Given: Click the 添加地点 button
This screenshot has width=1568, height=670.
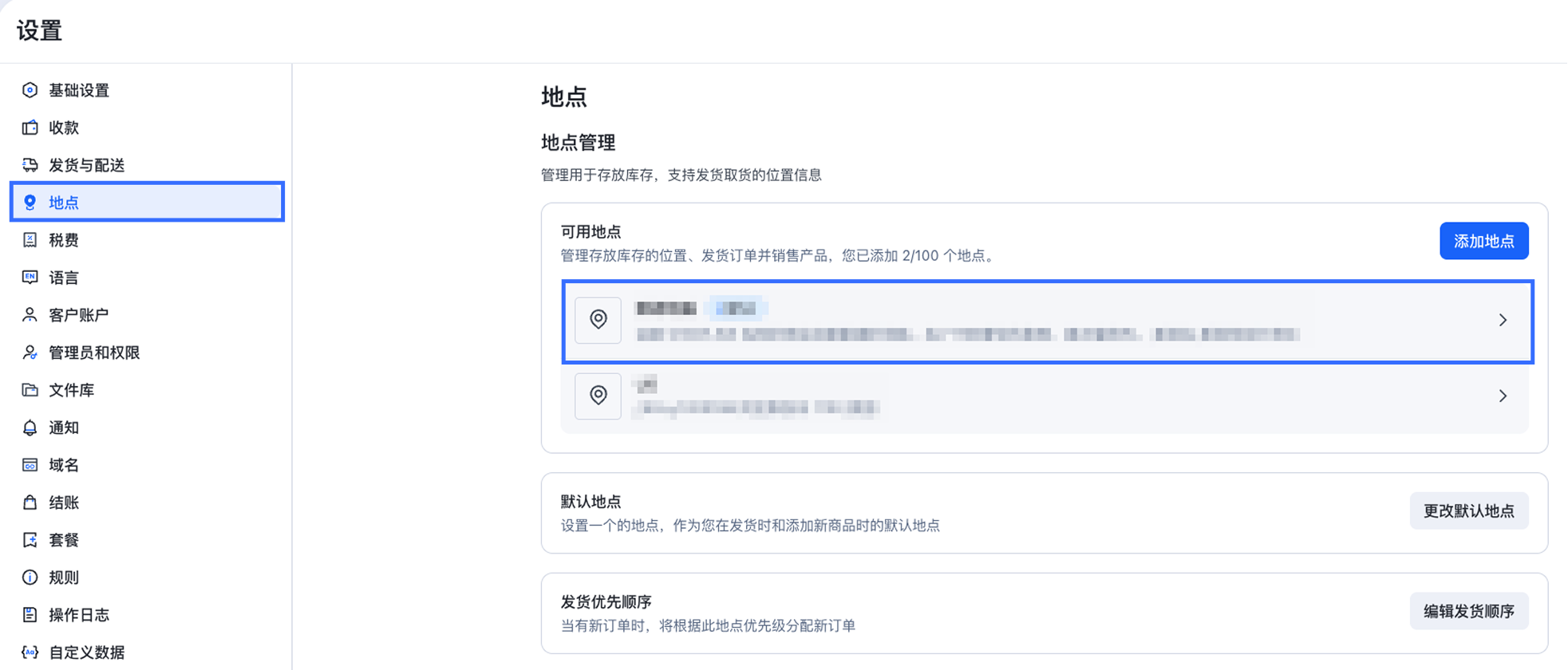Looking at the screenshot, I should tap(1483, 241).
